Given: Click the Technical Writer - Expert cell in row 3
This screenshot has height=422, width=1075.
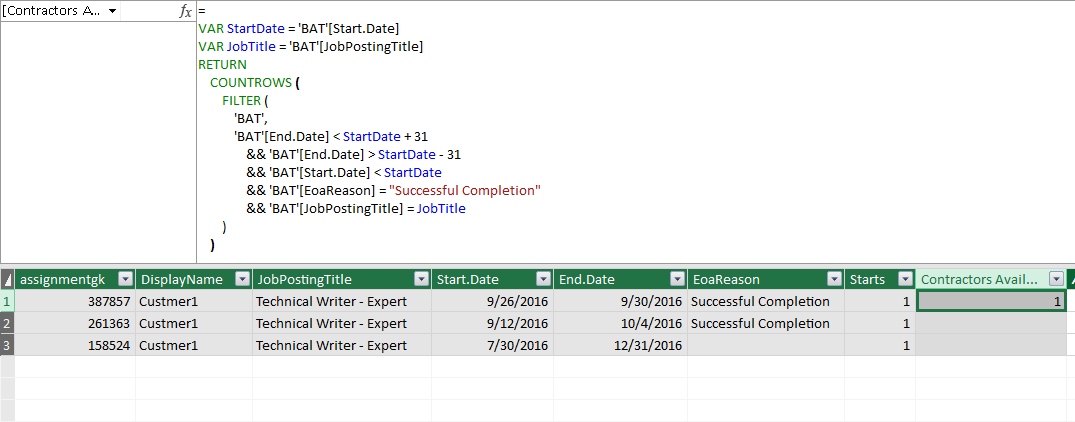Looking at the screenshot, I should tap(342, 345).
